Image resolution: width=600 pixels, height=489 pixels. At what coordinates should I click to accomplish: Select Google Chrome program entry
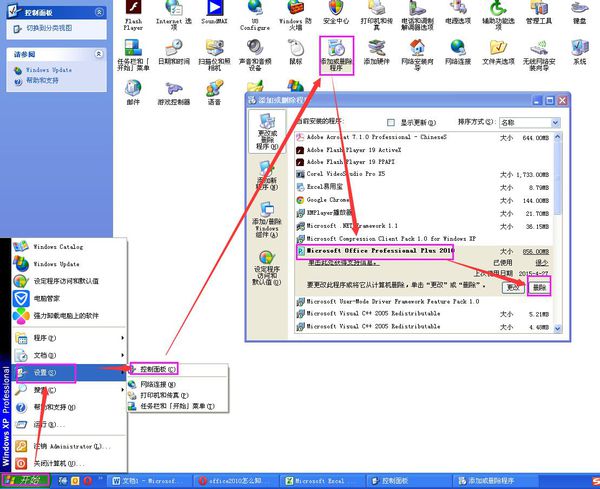424,200
